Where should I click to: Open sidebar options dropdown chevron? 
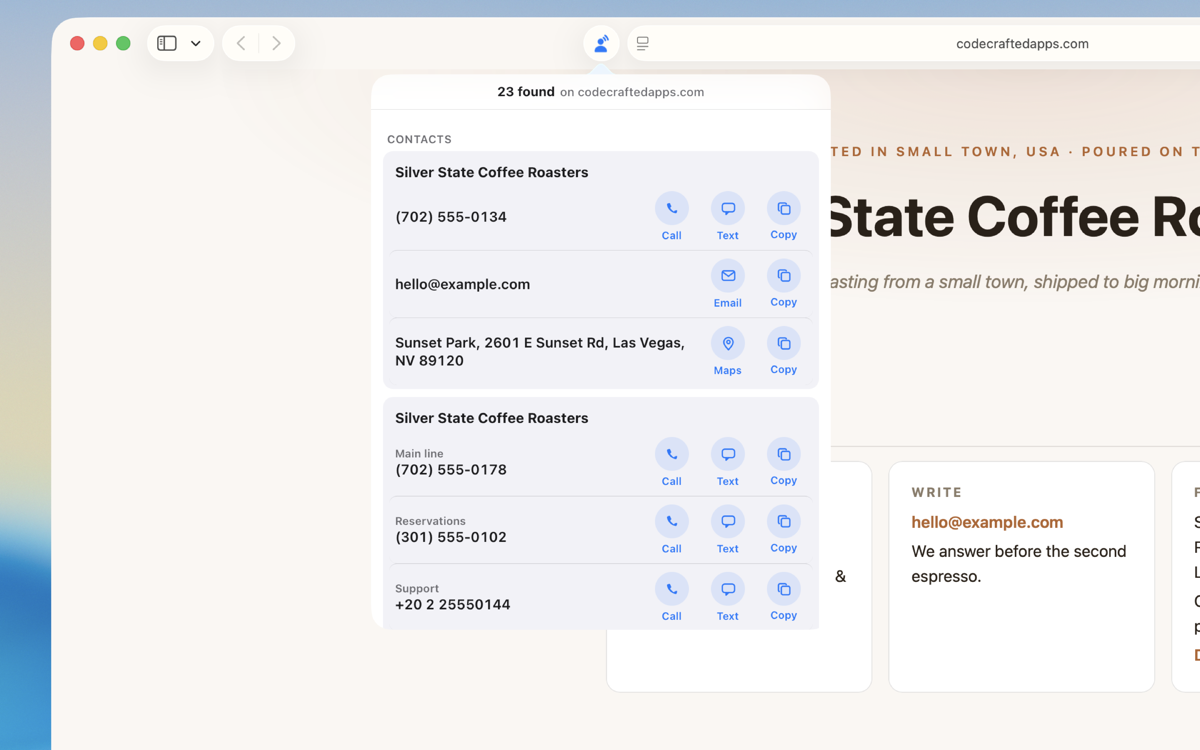point(196,44)
